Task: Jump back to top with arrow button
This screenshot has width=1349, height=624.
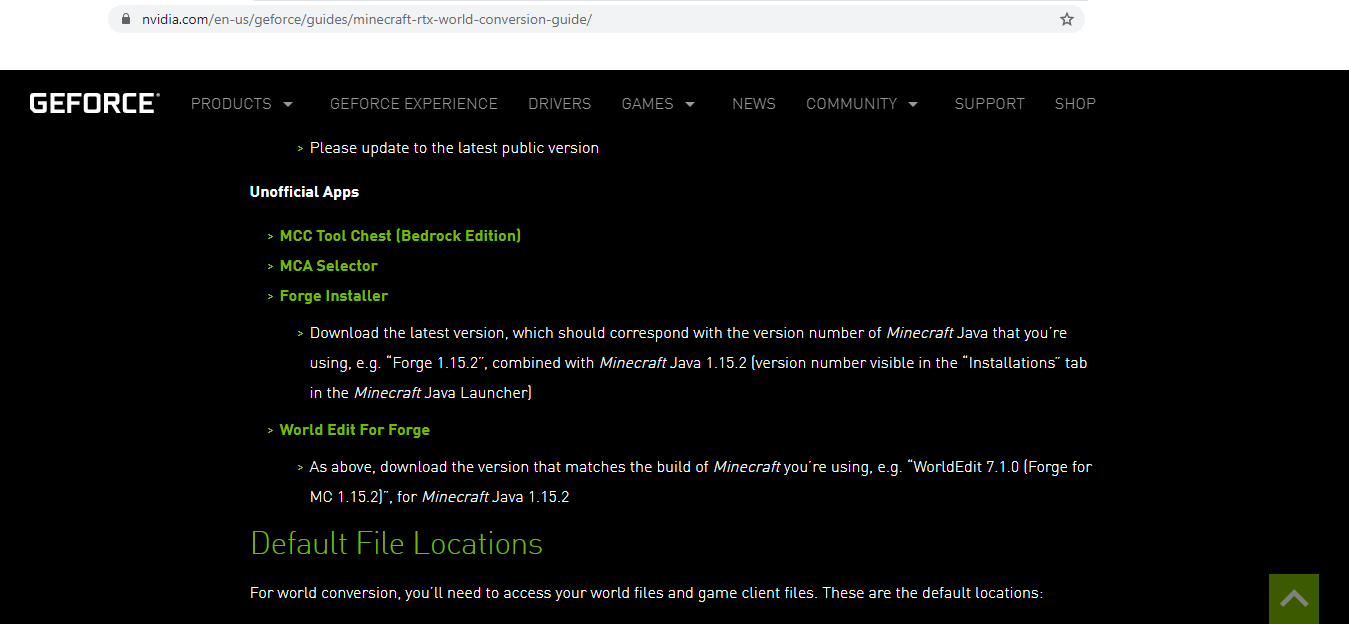Action: pyautogui.click(x=1294, y=598)
